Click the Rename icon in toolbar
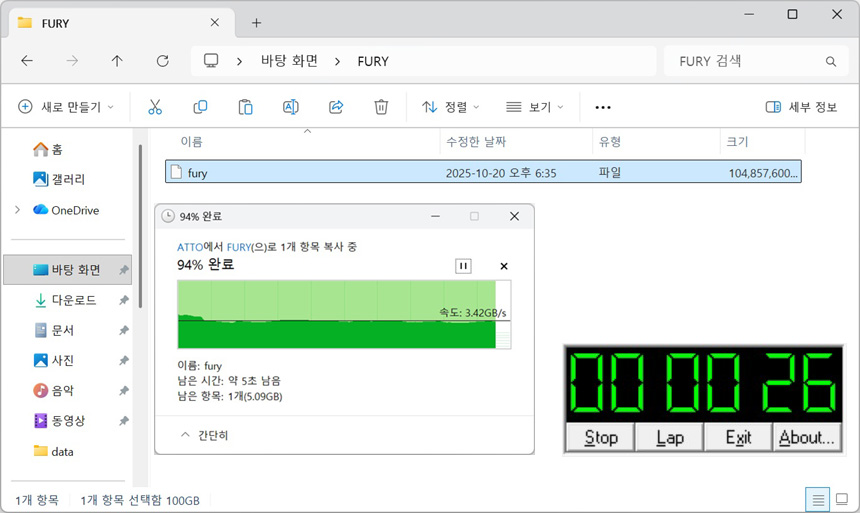 [291, 107]
